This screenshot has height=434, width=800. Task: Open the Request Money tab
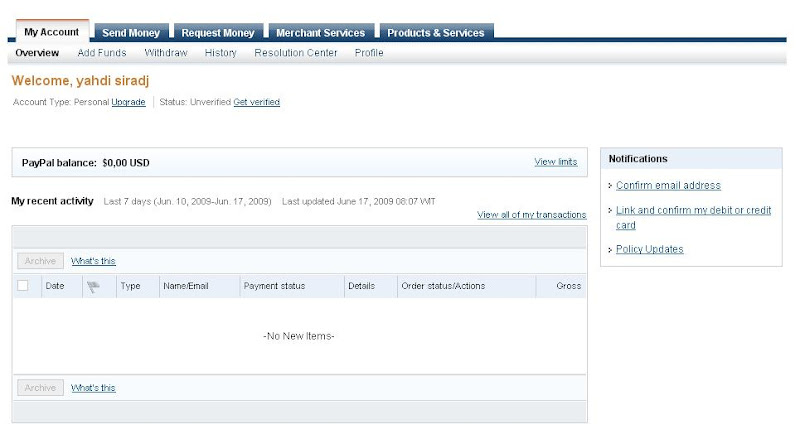[x=218, y=32]
